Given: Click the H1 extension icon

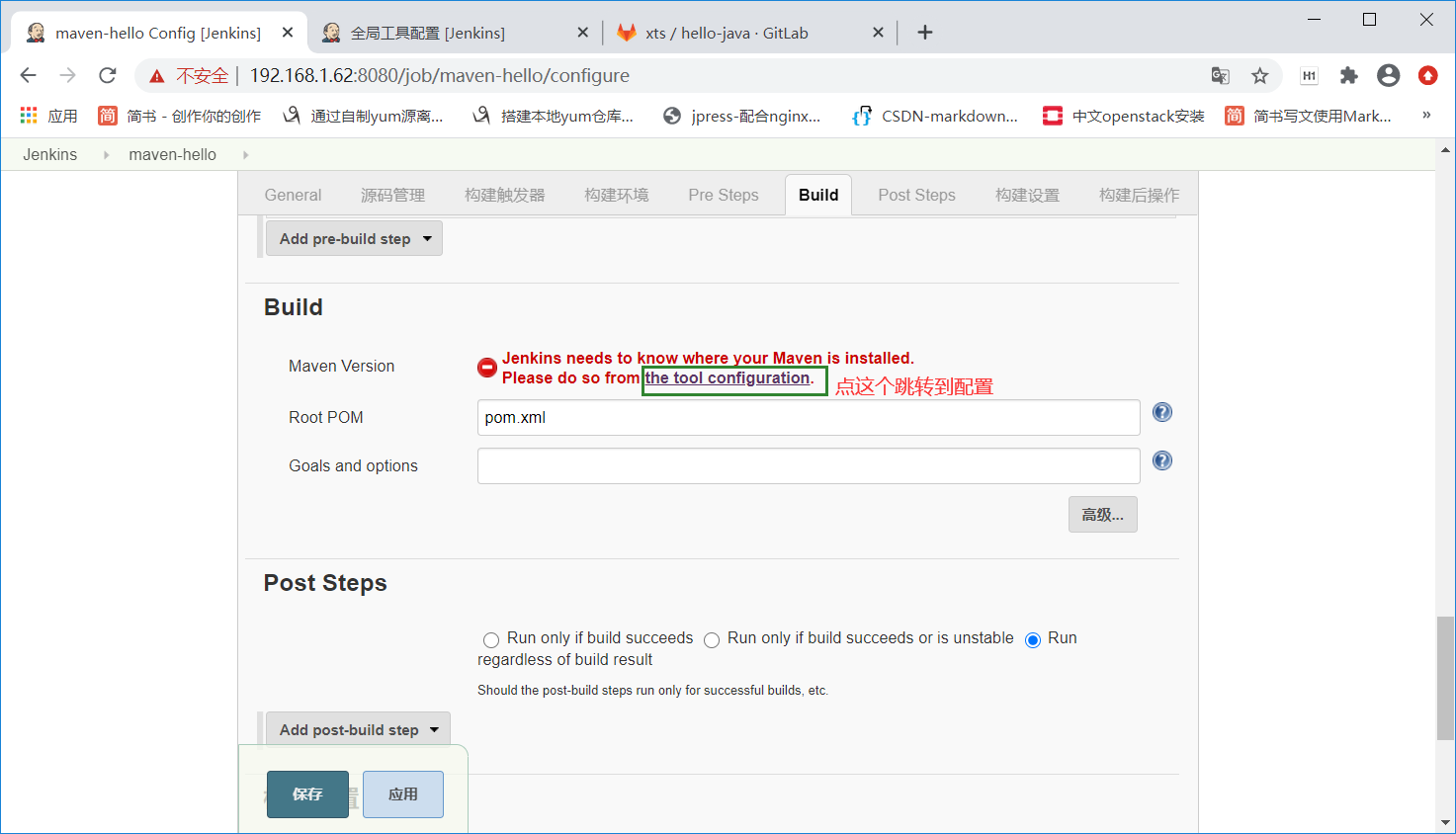Looking at the screenshot, I should [x=1309, y=75].
